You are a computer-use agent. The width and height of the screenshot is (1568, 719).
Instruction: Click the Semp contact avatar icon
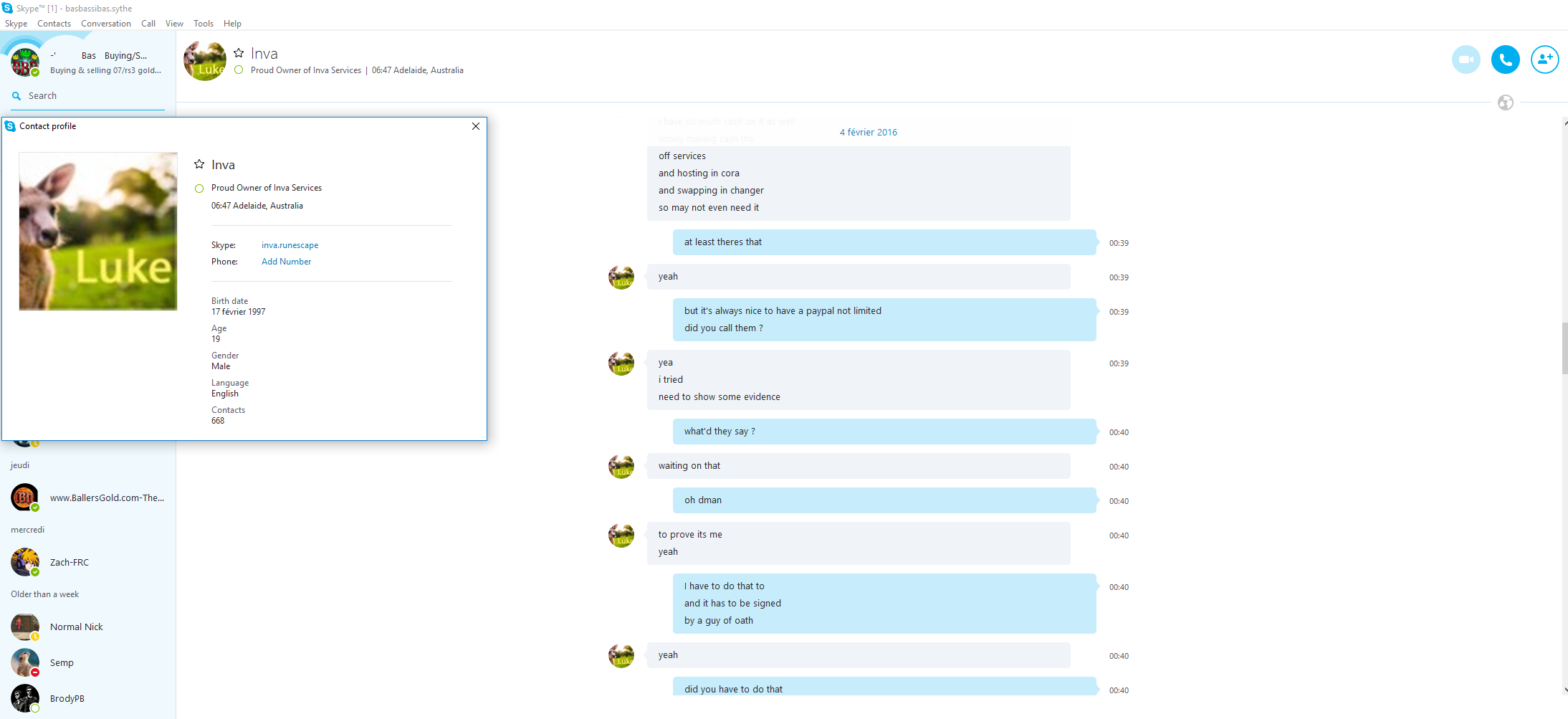pos(24,662)
